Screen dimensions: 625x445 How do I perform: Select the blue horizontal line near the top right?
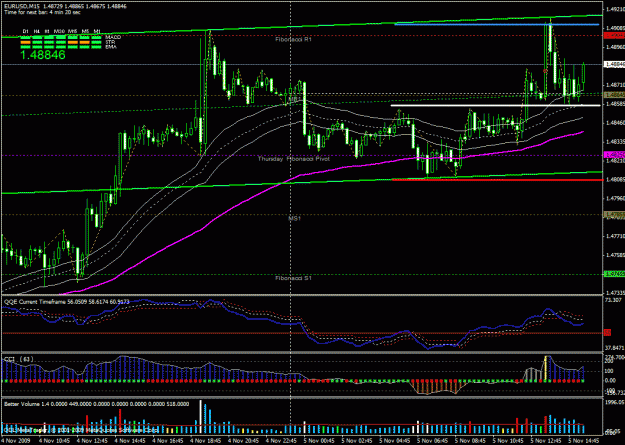497,24
